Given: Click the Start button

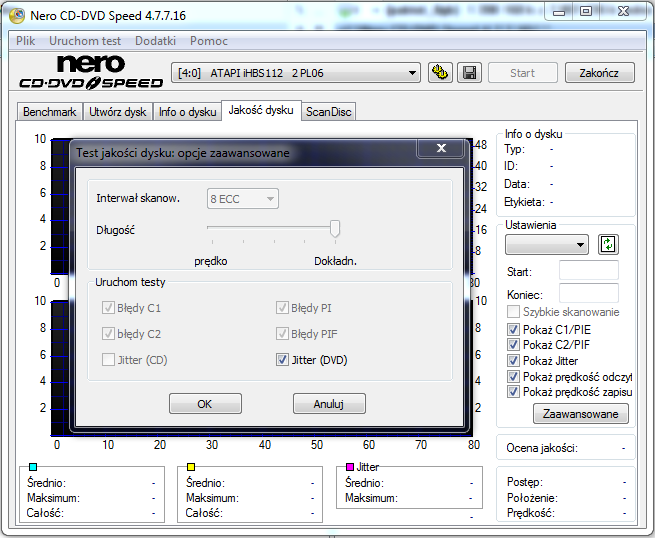Looking at the screenshot, I should click(x=523, y=73).
